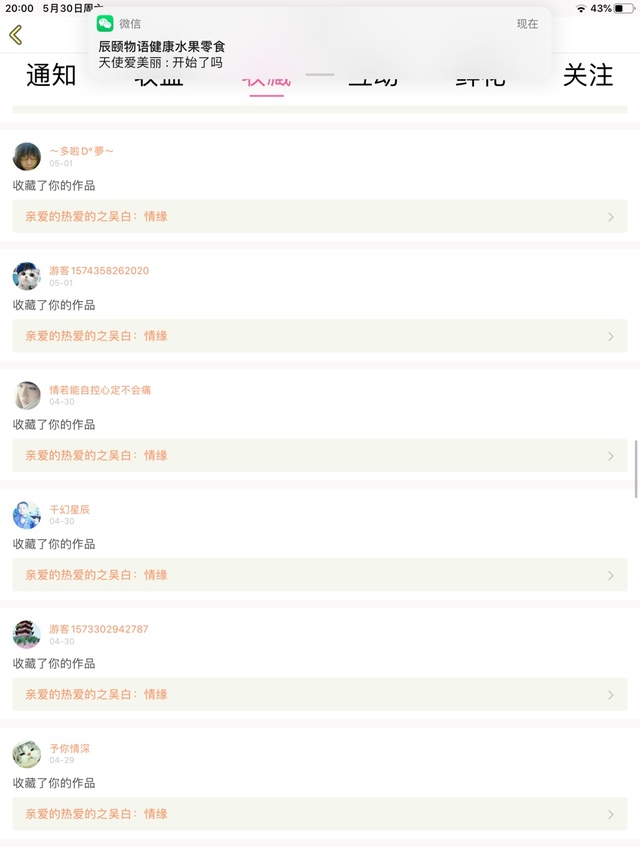Expand work chevron under ～多啦D*夢～
The image size is (640, 853).
pyautogui.click(x=611, y=217)
